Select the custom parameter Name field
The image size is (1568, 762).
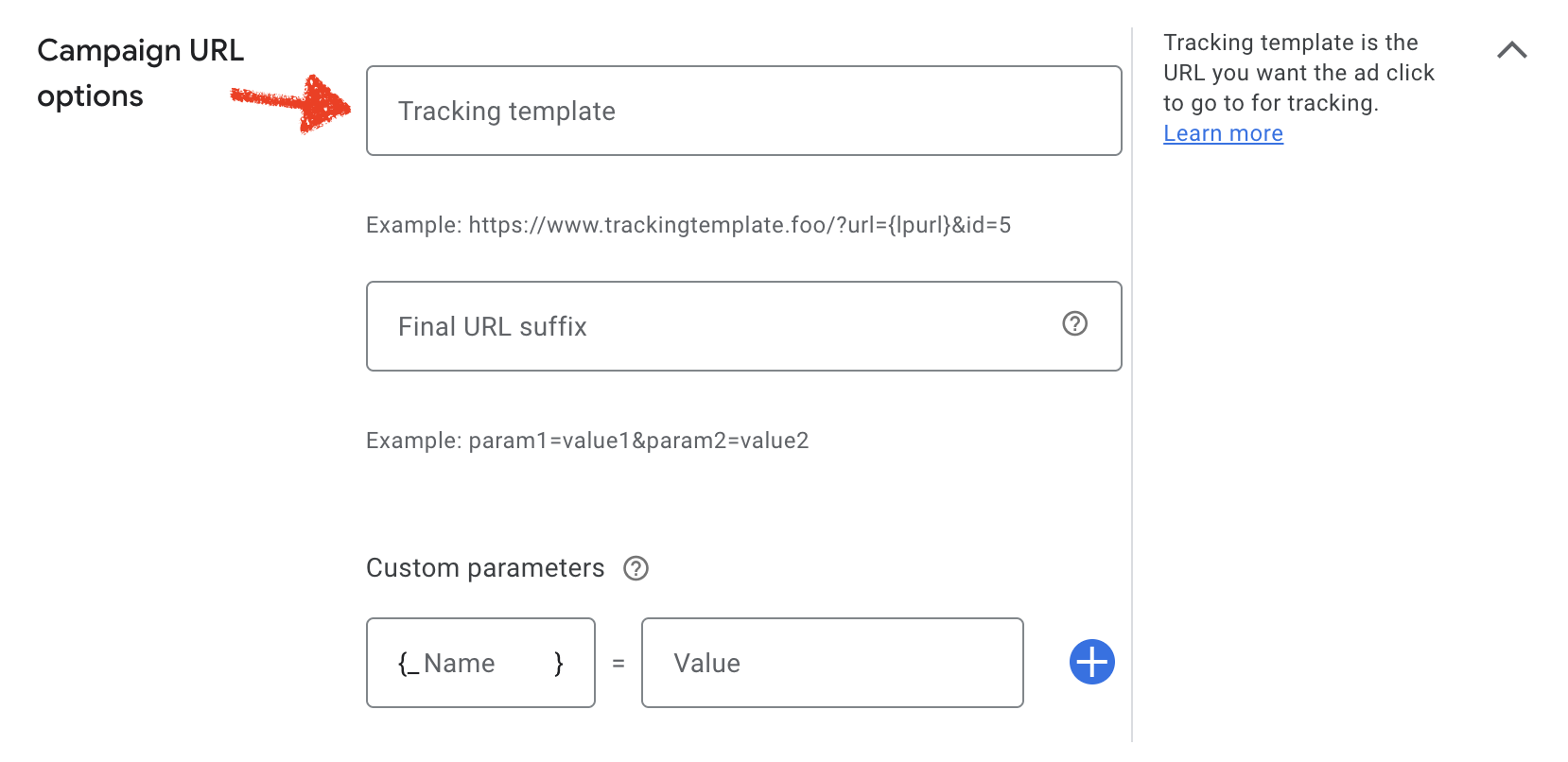479,662
